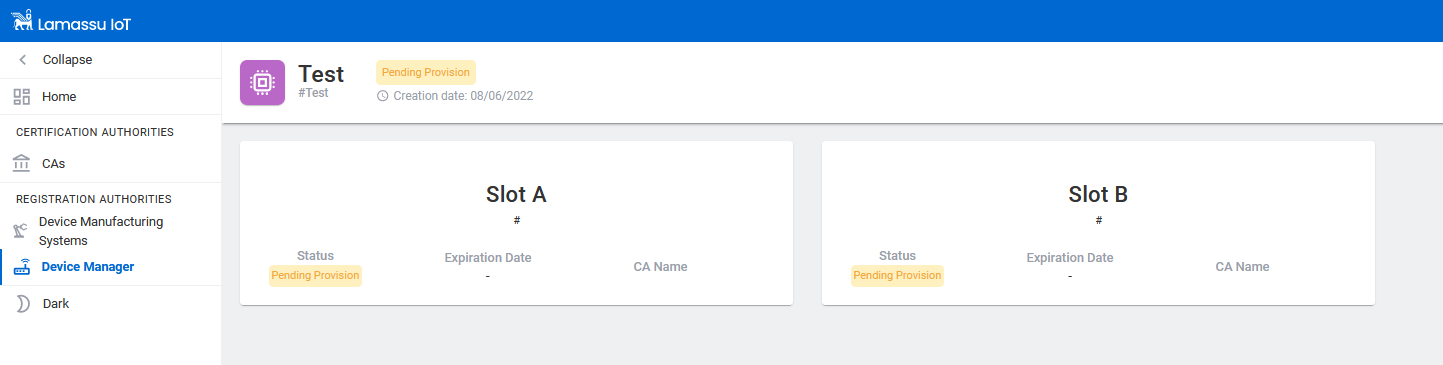
Task: Click the device's Pending Provision header badge
Action: click(x=426, y=72)
